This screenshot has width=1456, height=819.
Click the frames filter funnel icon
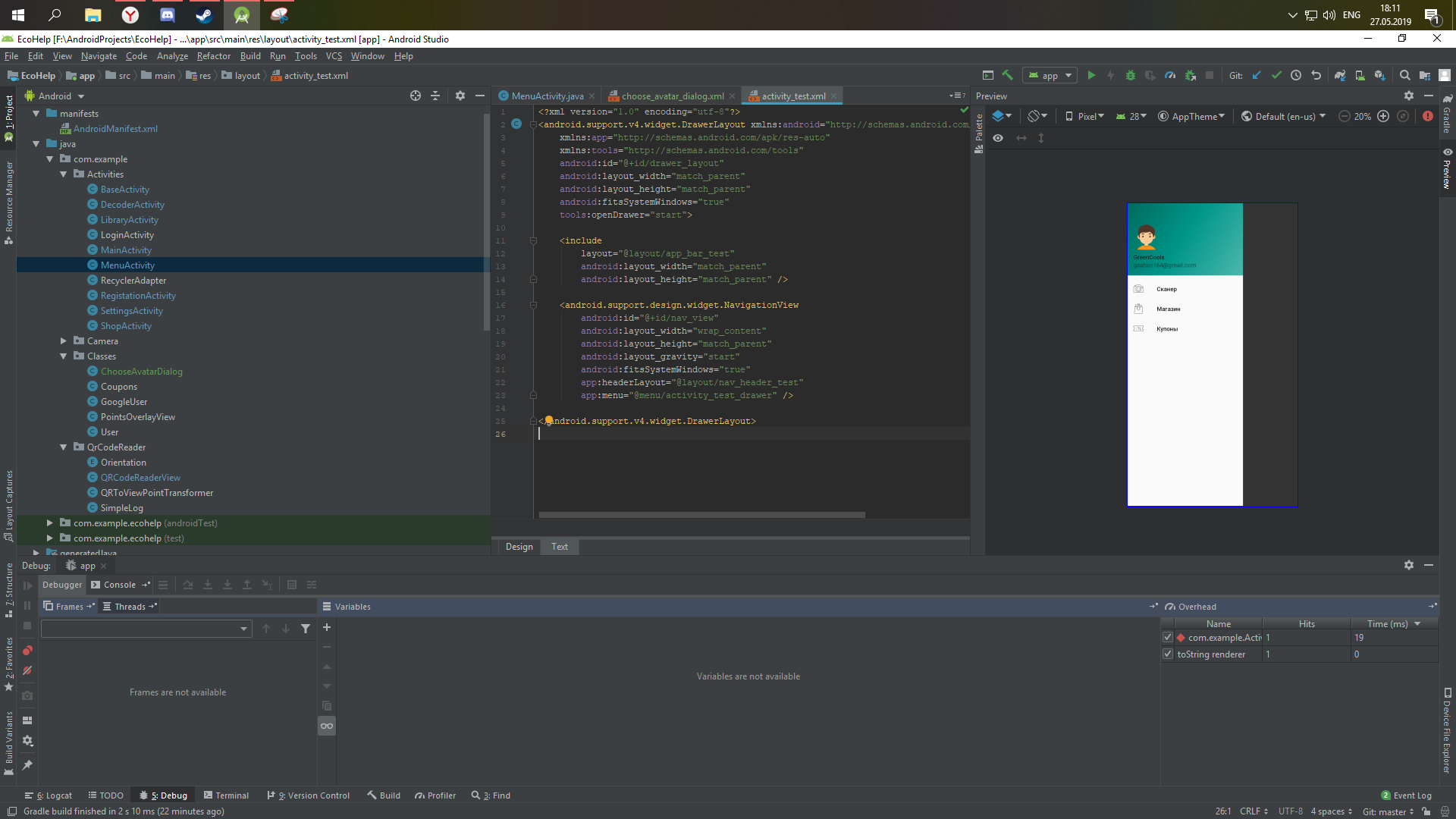coord(306,629)
